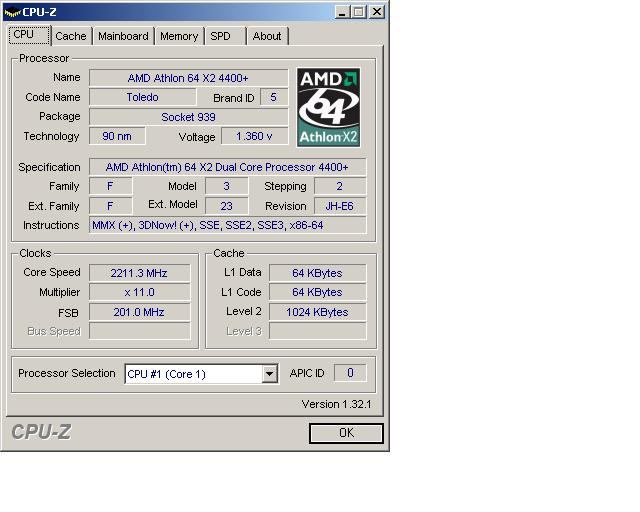Open the Mainboard tab
This screenshot has width=640, height=512.
click(123, 36)
